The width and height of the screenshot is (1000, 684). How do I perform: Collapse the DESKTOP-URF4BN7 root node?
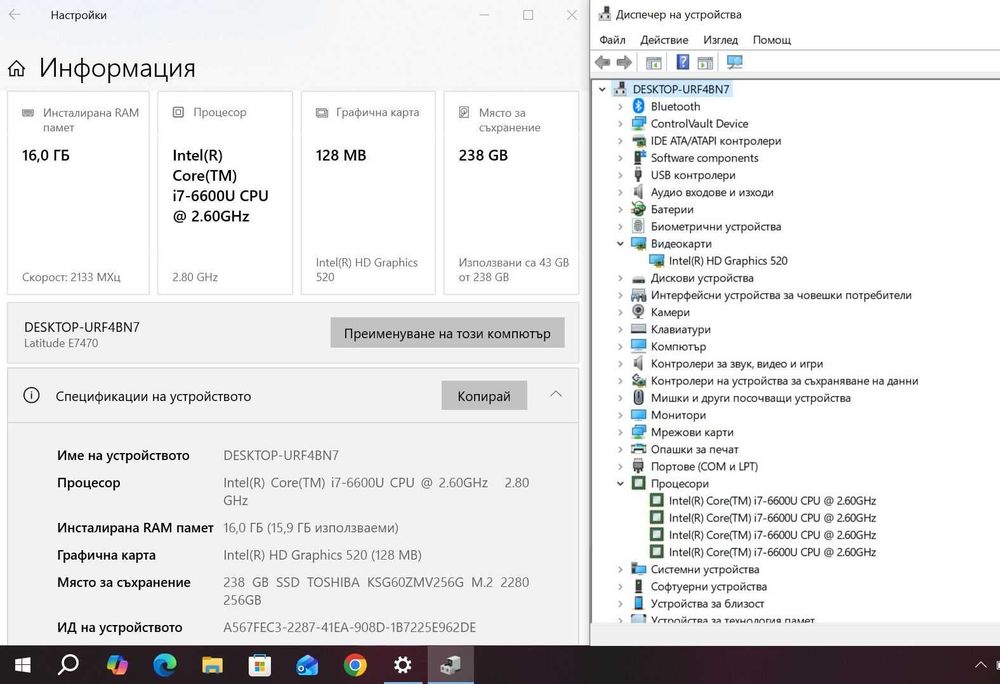(602, 89)
